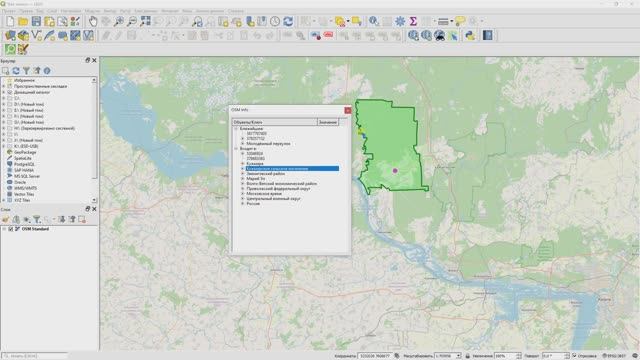
Task: Select the Identify Features tool
Action: (374, 21)
